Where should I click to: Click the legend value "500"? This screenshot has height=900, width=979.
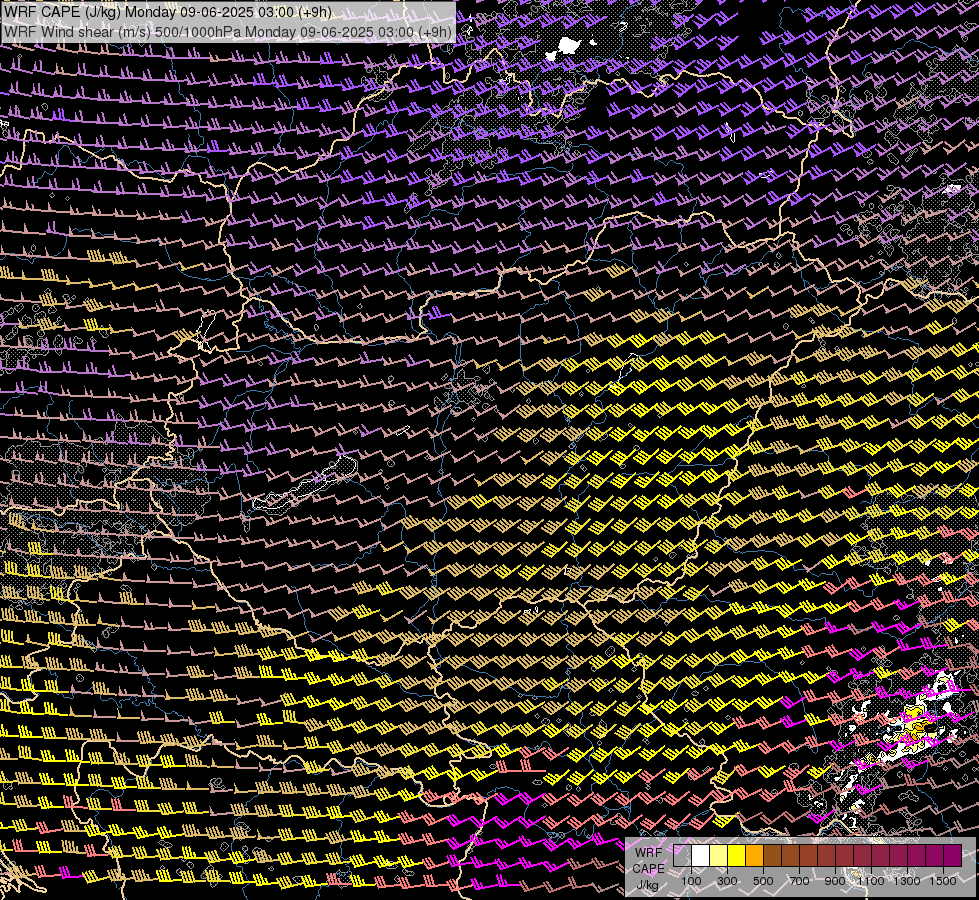coord(763,881)
